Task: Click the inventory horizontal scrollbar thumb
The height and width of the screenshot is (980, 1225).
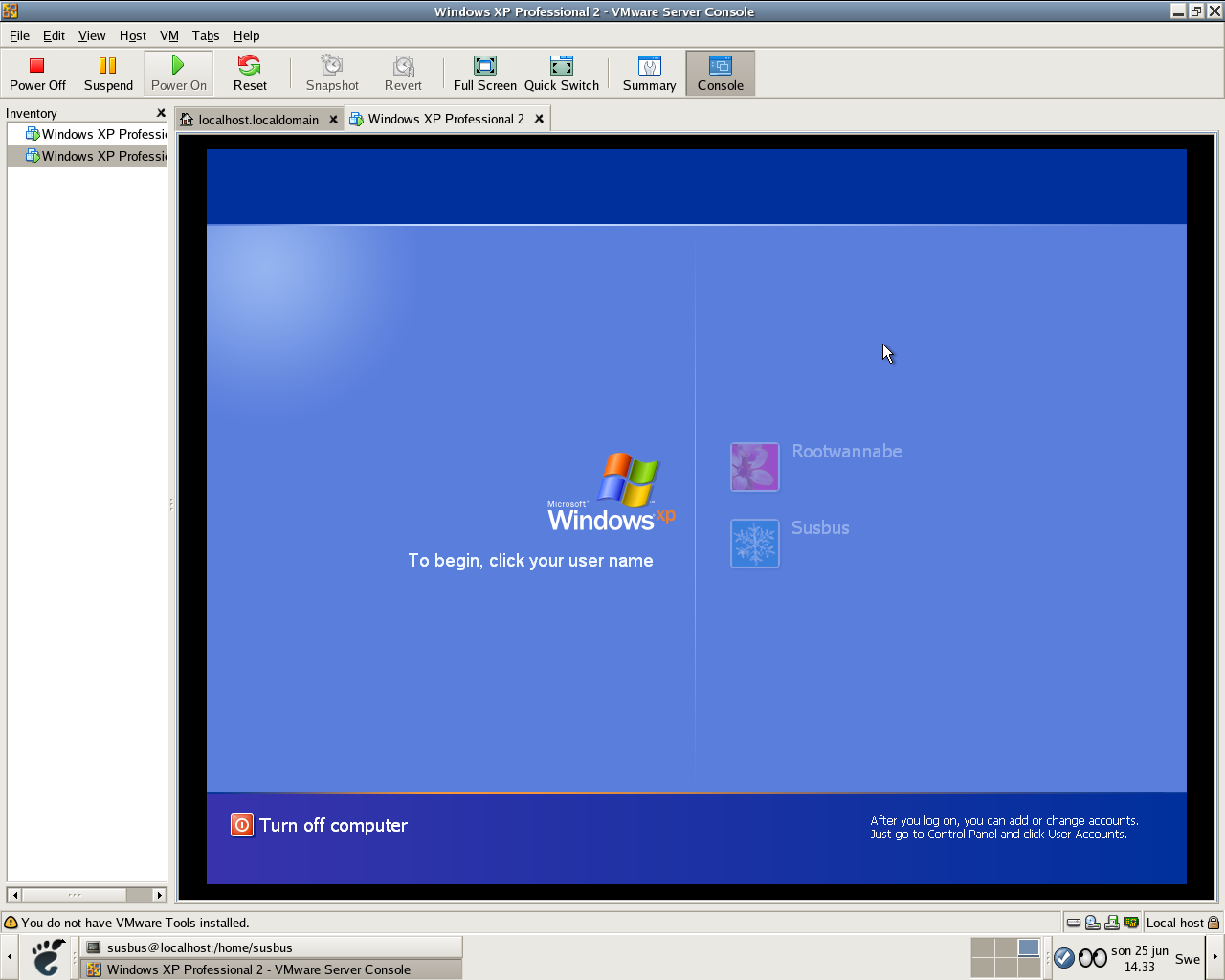Action: pyautogui.click(x=75, y=895)
